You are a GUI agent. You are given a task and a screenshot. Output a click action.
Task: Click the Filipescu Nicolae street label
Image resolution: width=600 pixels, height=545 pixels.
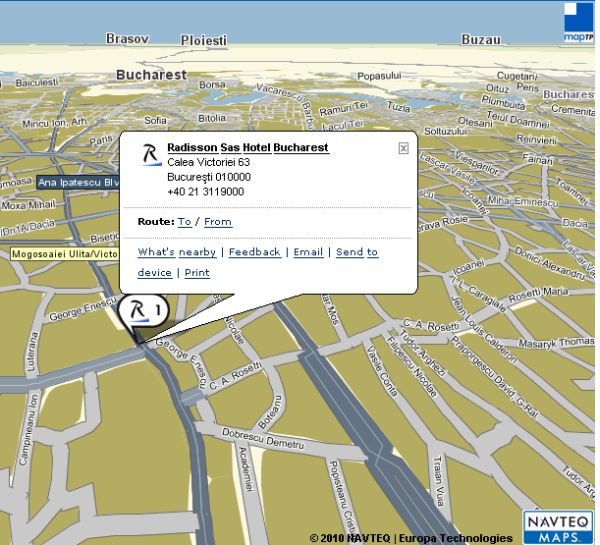point(412,366)
